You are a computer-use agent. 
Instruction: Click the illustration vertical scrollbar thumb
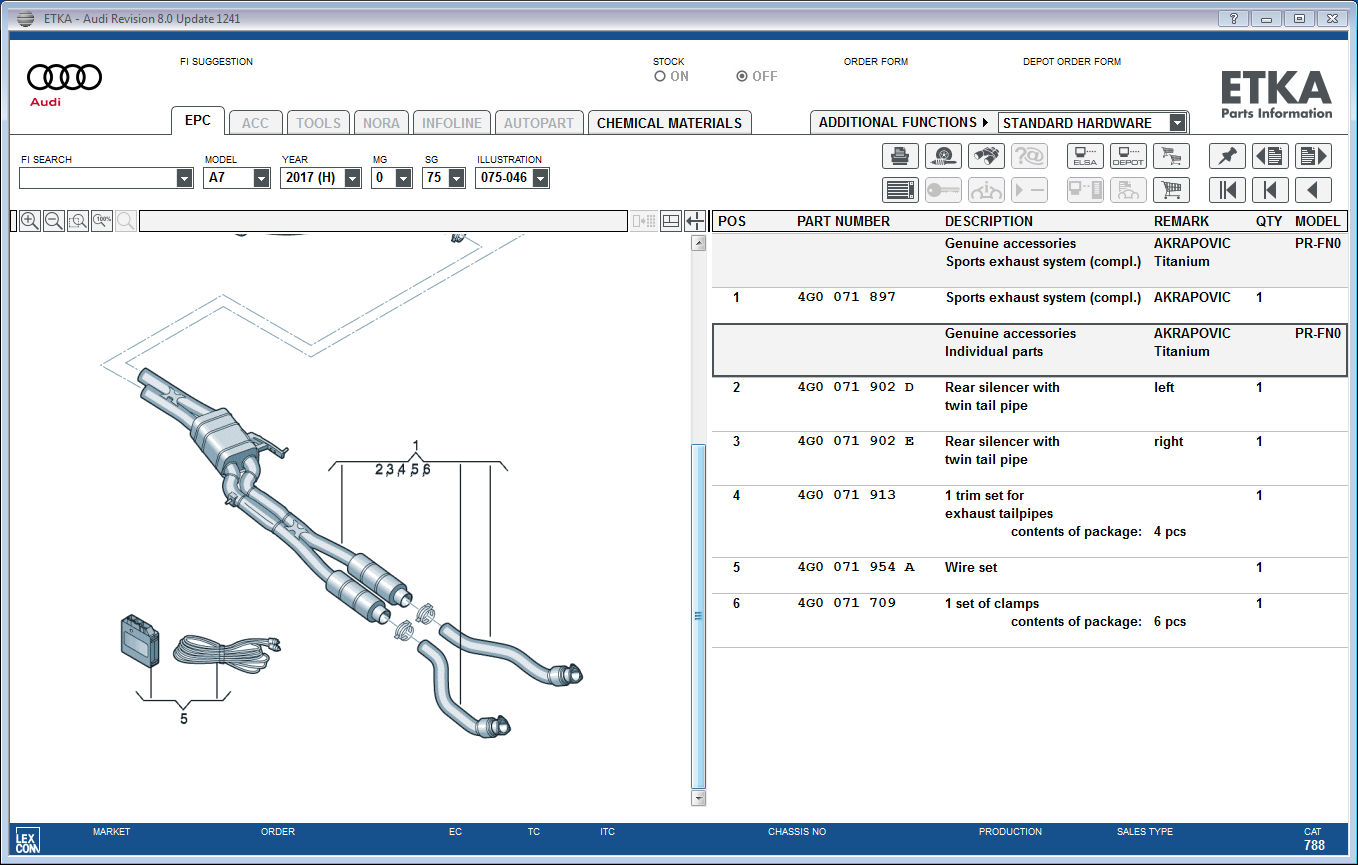[x=699, y=616]
